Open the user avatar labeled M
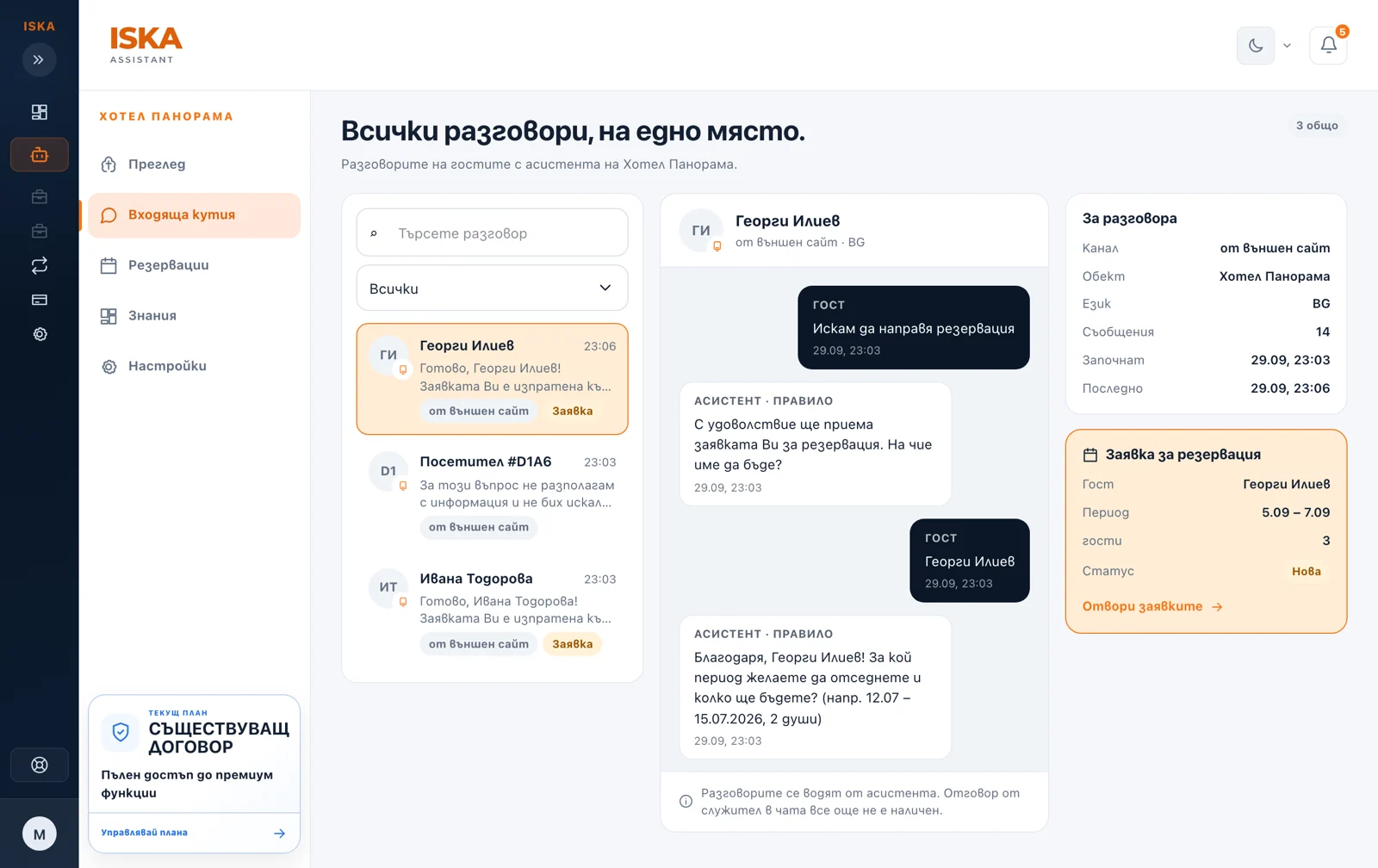1378x868 pixels. pyautogui.click(x=39, y=834)
